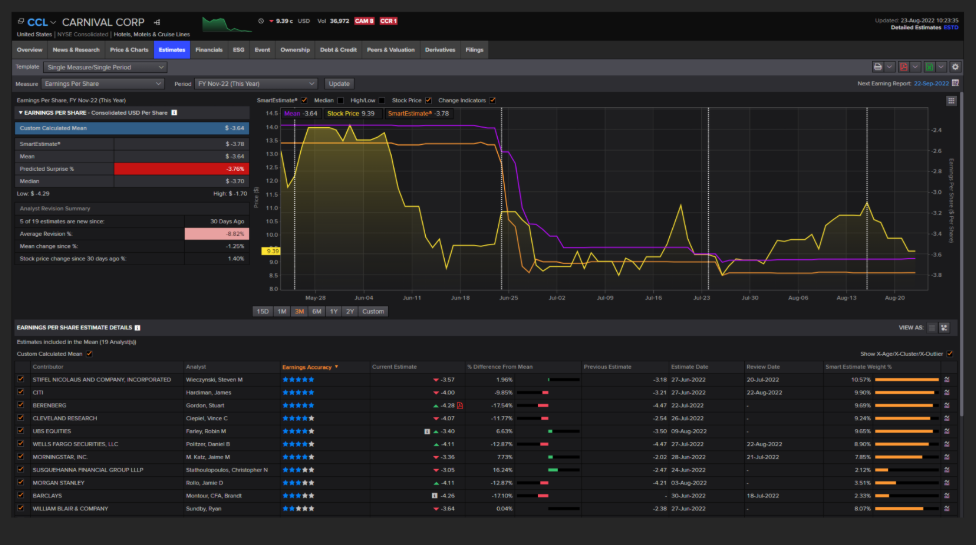
Task: Open the Template dropdown
Action: click(105, 67)
